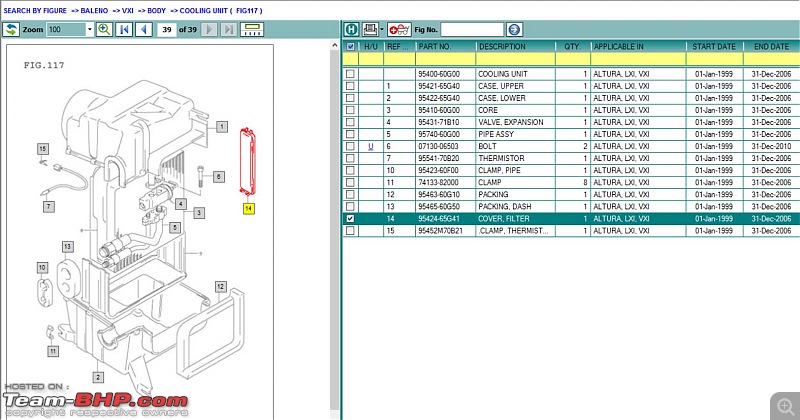Click part callout 10 in diagram
800x420 pixels.
point(42,267)
